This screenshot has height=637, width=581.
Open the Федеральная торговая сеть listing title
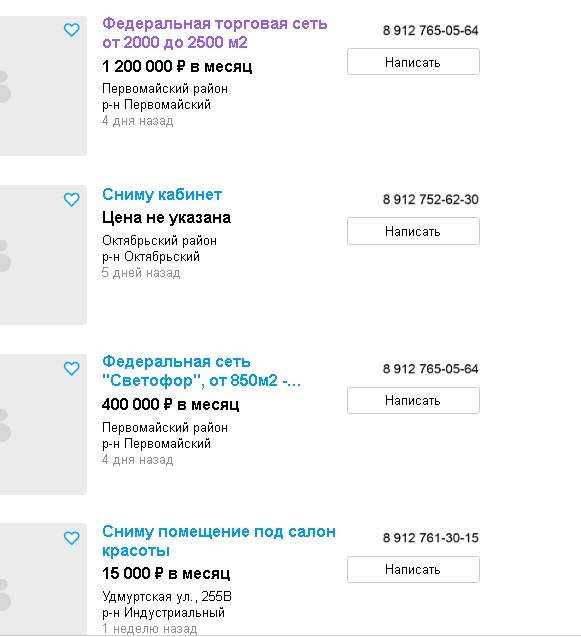click(215, 33)
